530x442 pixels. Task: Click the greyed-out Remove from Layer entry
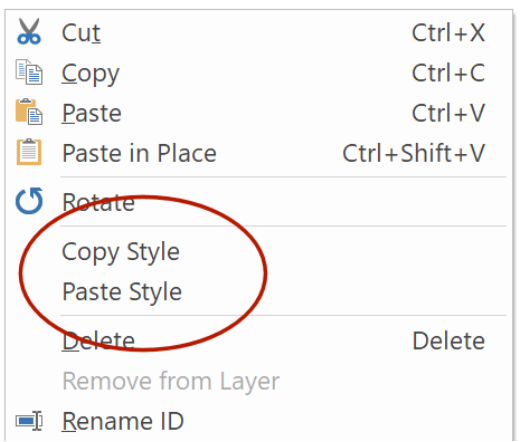[x=171, y=382]
